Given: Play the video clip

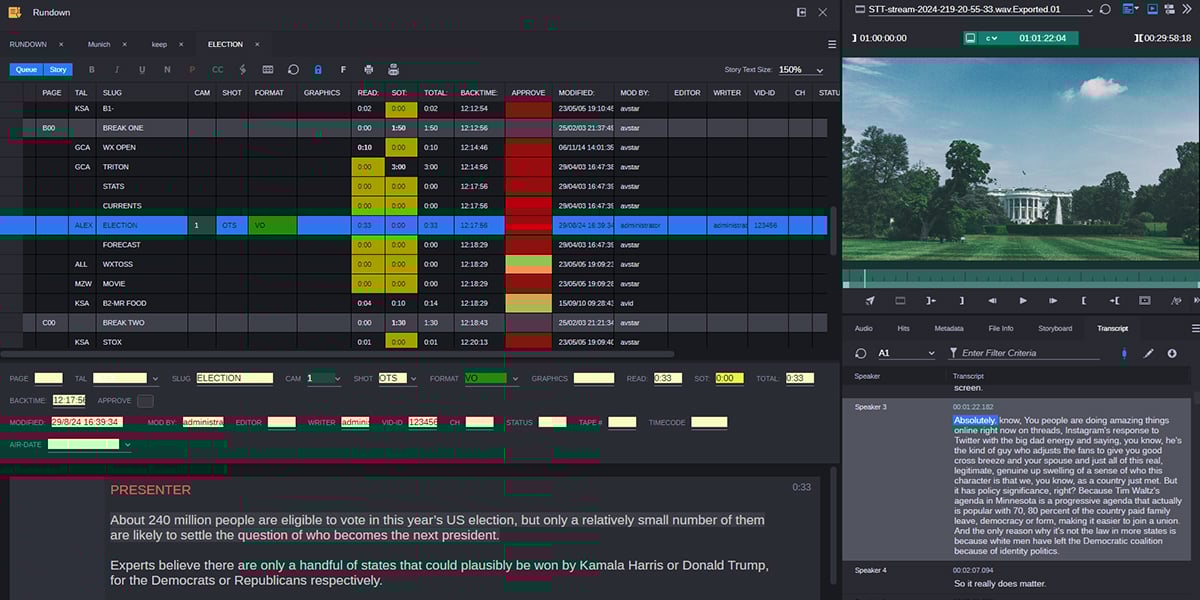Looking at the screenshot, I should (1023, 300).
